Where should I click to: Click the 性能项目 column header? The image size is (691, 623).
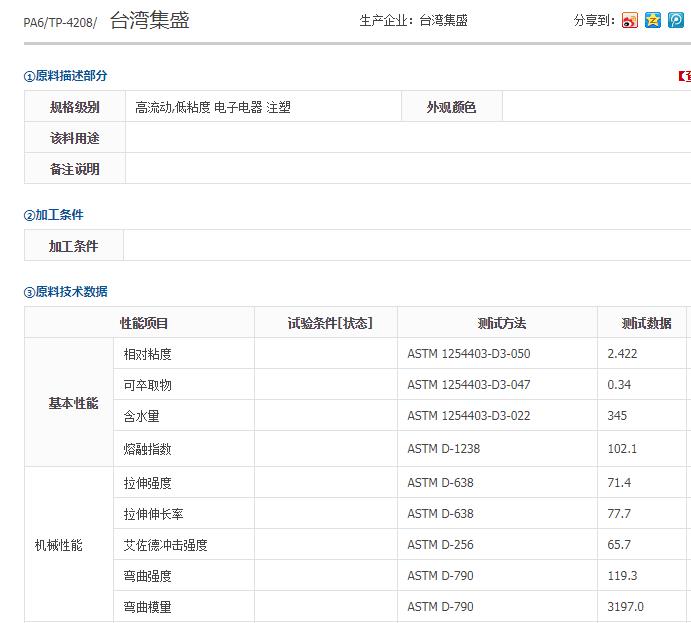(139, 323)
